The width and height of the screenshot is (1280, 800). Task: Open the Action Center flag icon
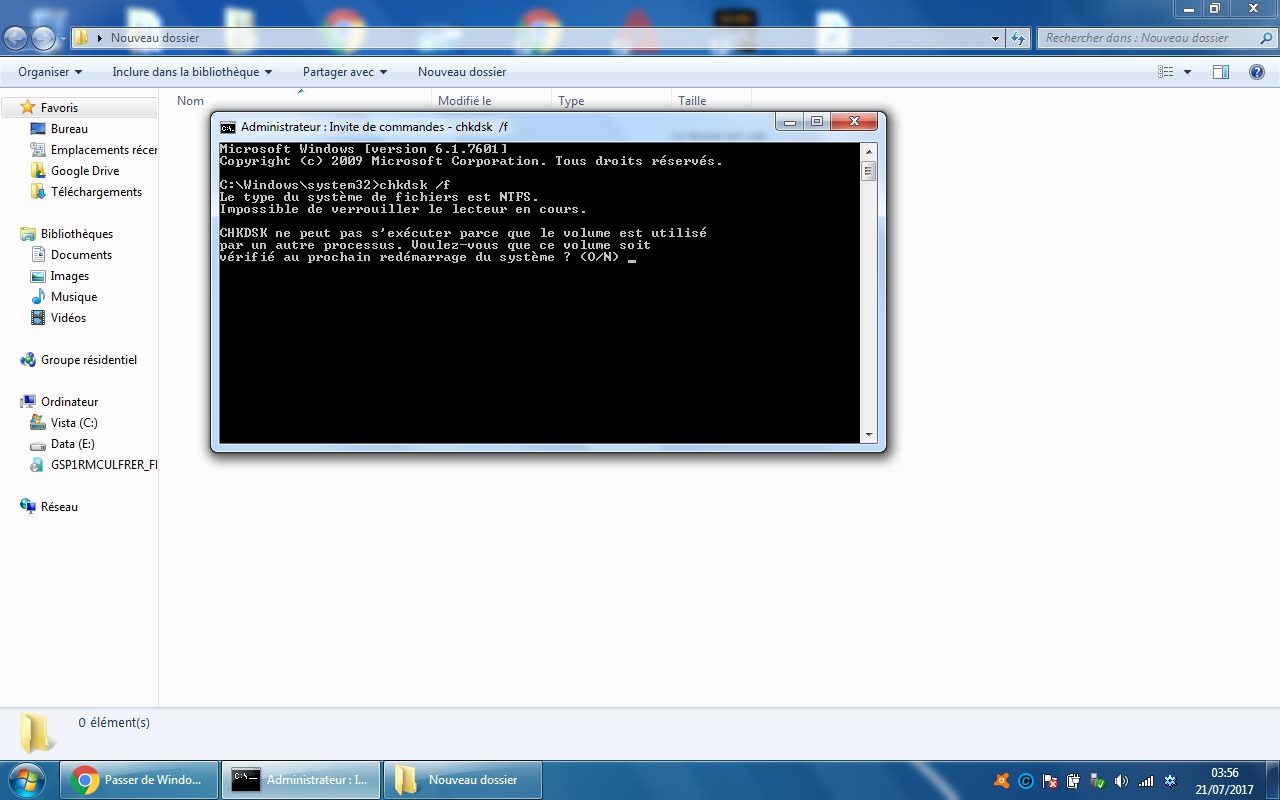click(1050, 780)
